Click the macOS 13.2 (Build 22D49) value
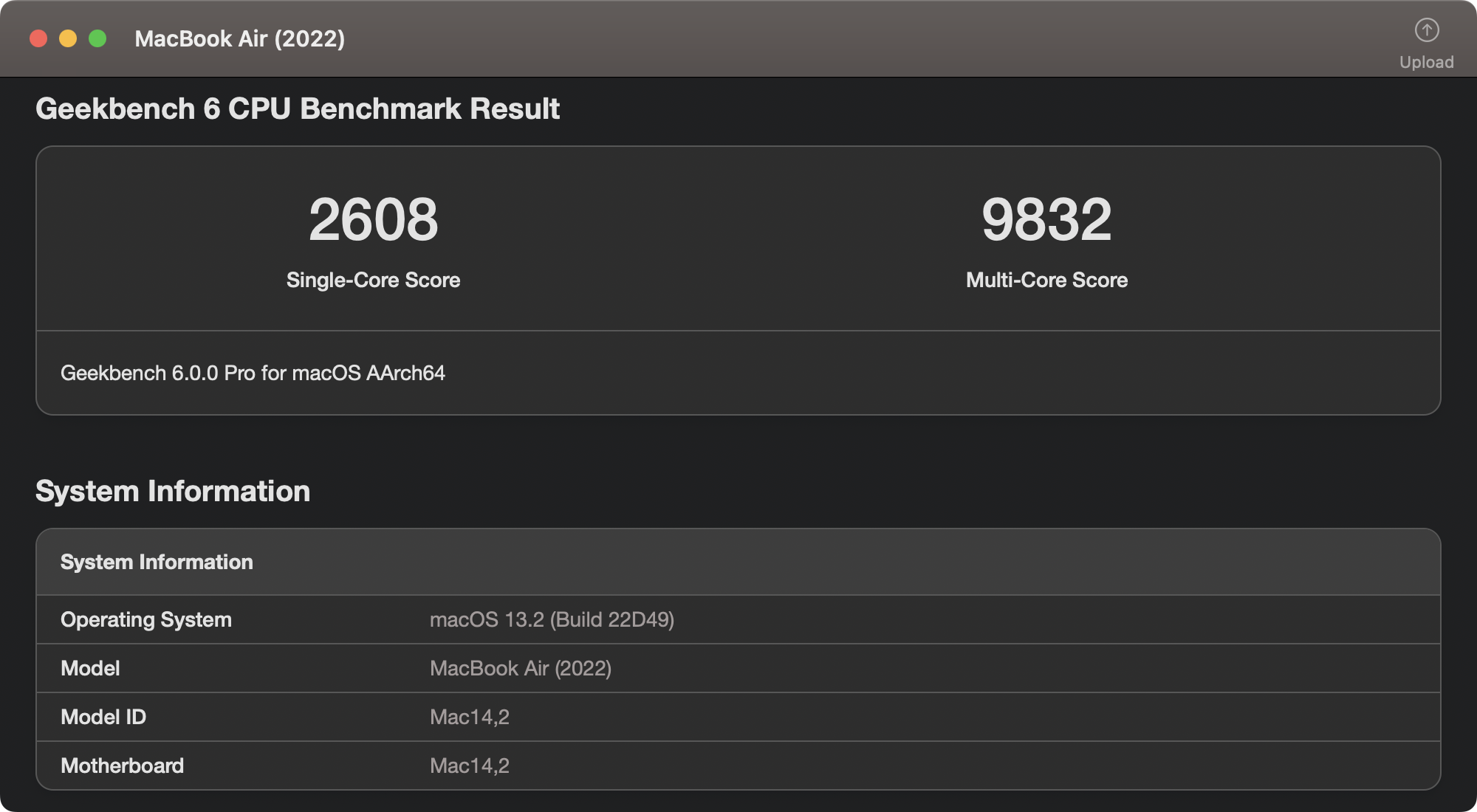This screenshot has width=1477, height=812. click(552, 619)
